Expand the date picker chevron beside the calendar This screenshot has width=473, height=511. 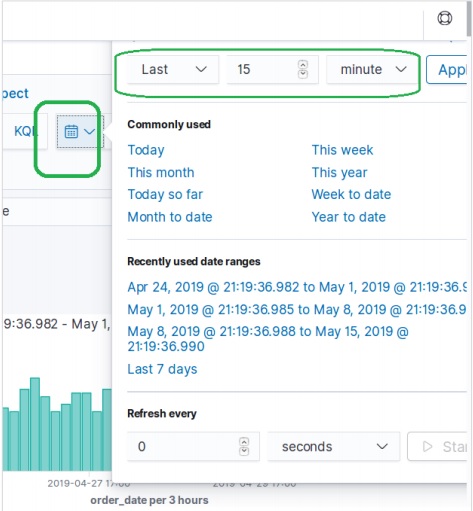tap(90, 131)
